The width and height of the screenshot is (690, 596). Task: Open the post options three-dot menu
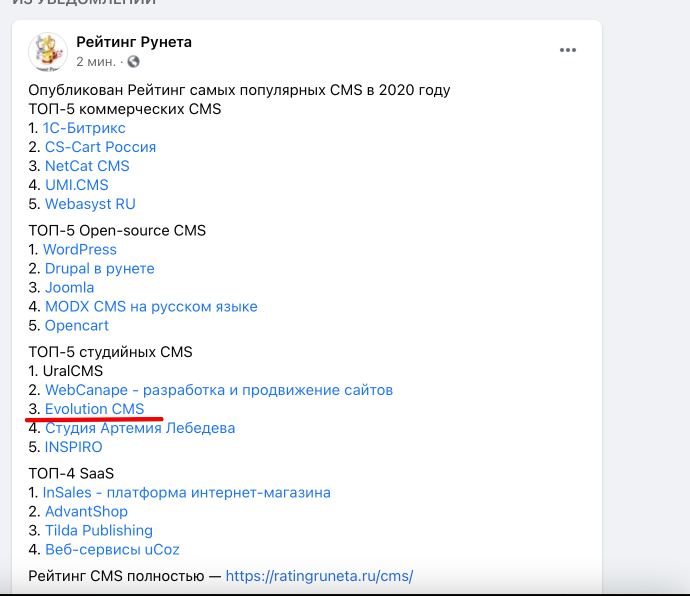[x=568, y=50]
